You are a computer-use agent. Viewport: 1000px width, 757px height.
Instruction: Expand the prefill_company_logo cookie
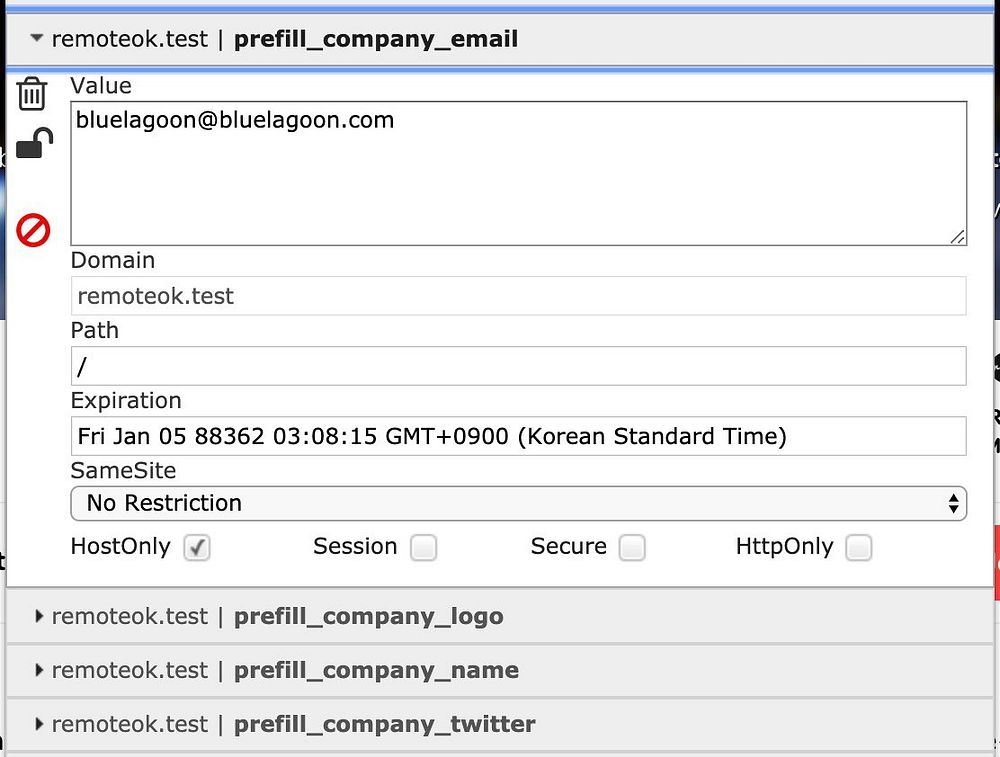pyautogui.click(x=38, y=616)
